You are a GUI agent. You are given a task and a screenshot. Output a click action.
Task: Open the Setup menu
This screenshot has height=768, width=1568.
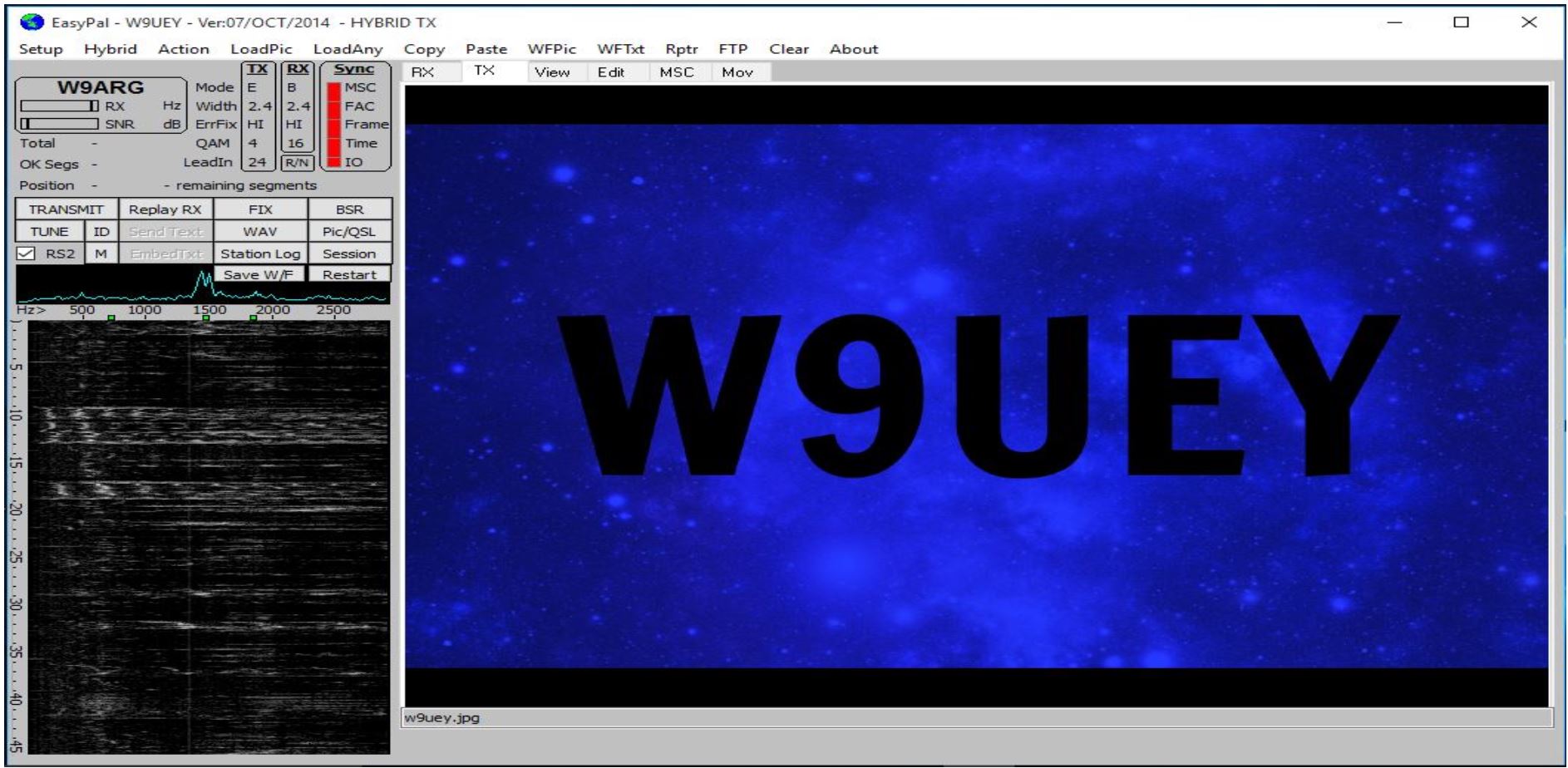pos(41,49)
